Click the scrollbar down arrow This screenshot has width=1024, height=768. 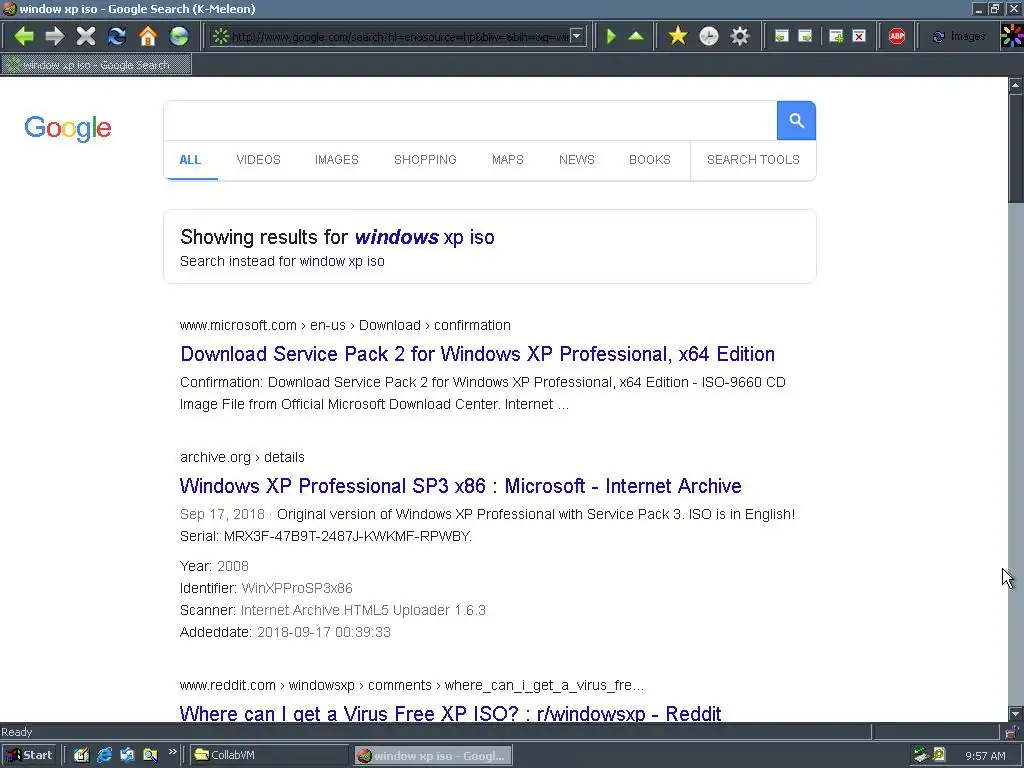tap(1016, 714)
